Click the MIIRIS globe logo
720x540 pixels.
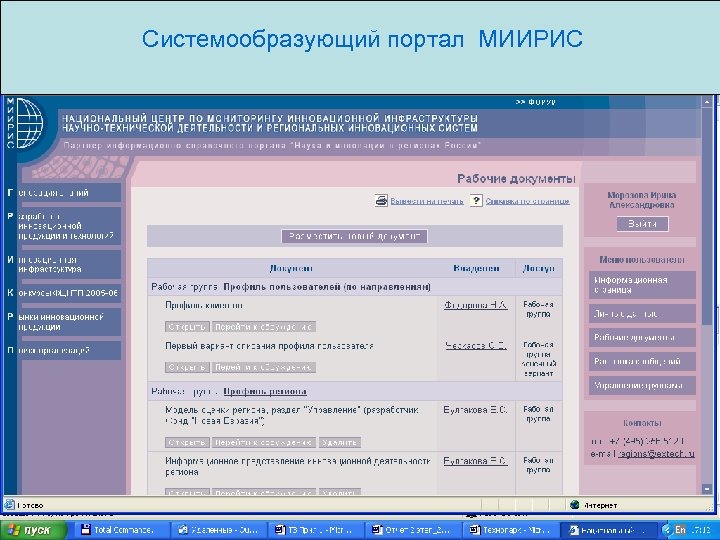coord(28,123)
